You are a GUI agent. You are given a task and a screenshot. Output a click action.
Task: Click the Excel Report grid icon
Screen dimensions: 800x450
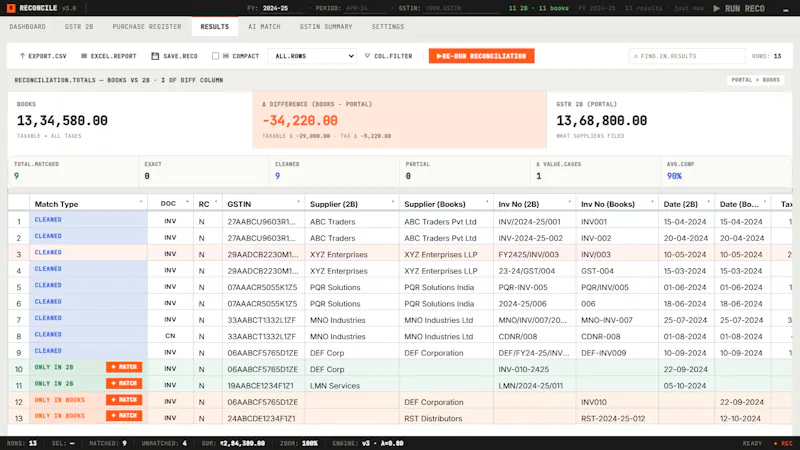[84, 56]
